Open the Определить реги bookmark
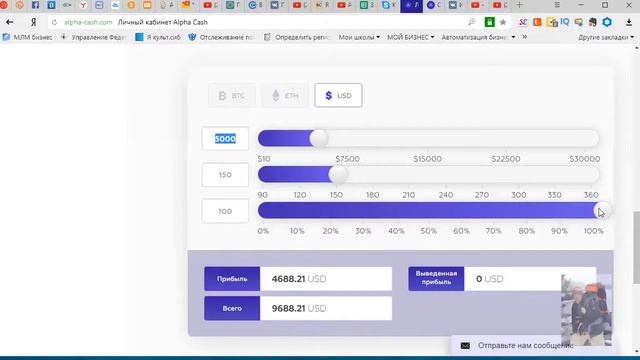The height and width of the screenshot is (360, 640). (x=296, y=37)
